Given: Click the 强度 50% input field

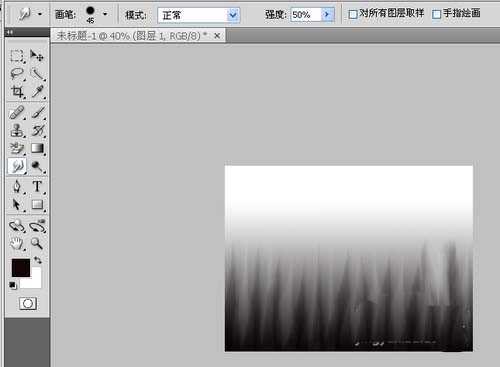Looking at the screenshot, I should coord(306,15).
